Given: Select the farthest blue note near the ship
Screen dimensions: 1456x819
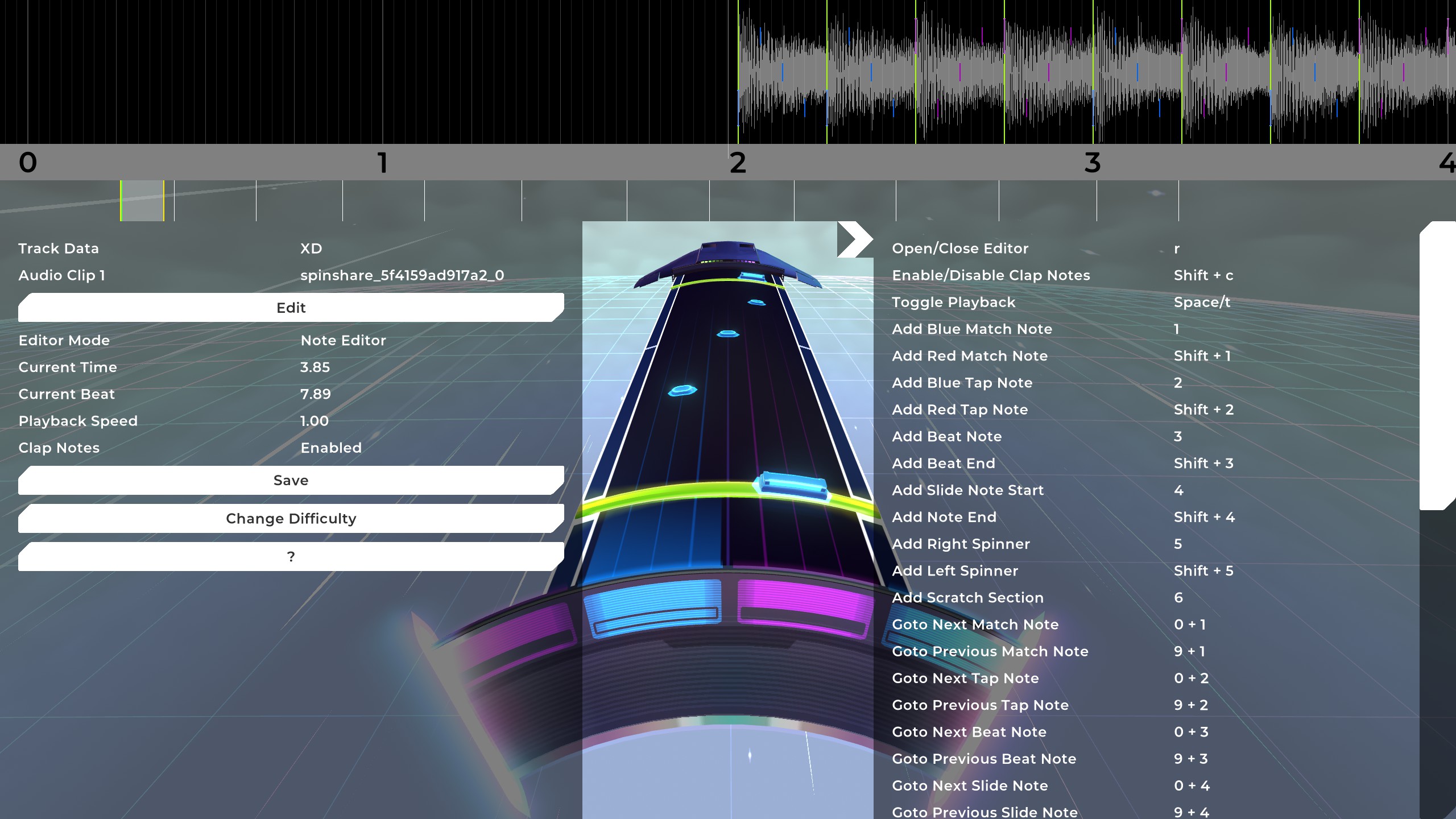Looking at the screenshot, I should click(751, 276).
